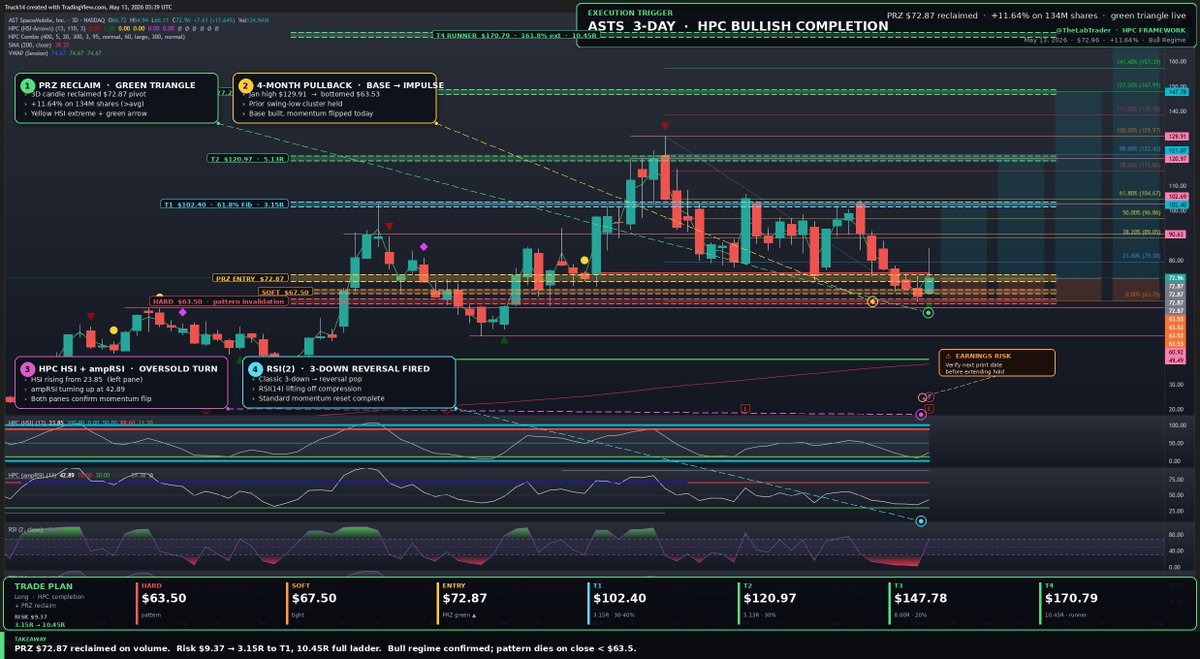Click the 147.78 price-axis tag
1200x659 pixels.
(x=1177, y=91)
